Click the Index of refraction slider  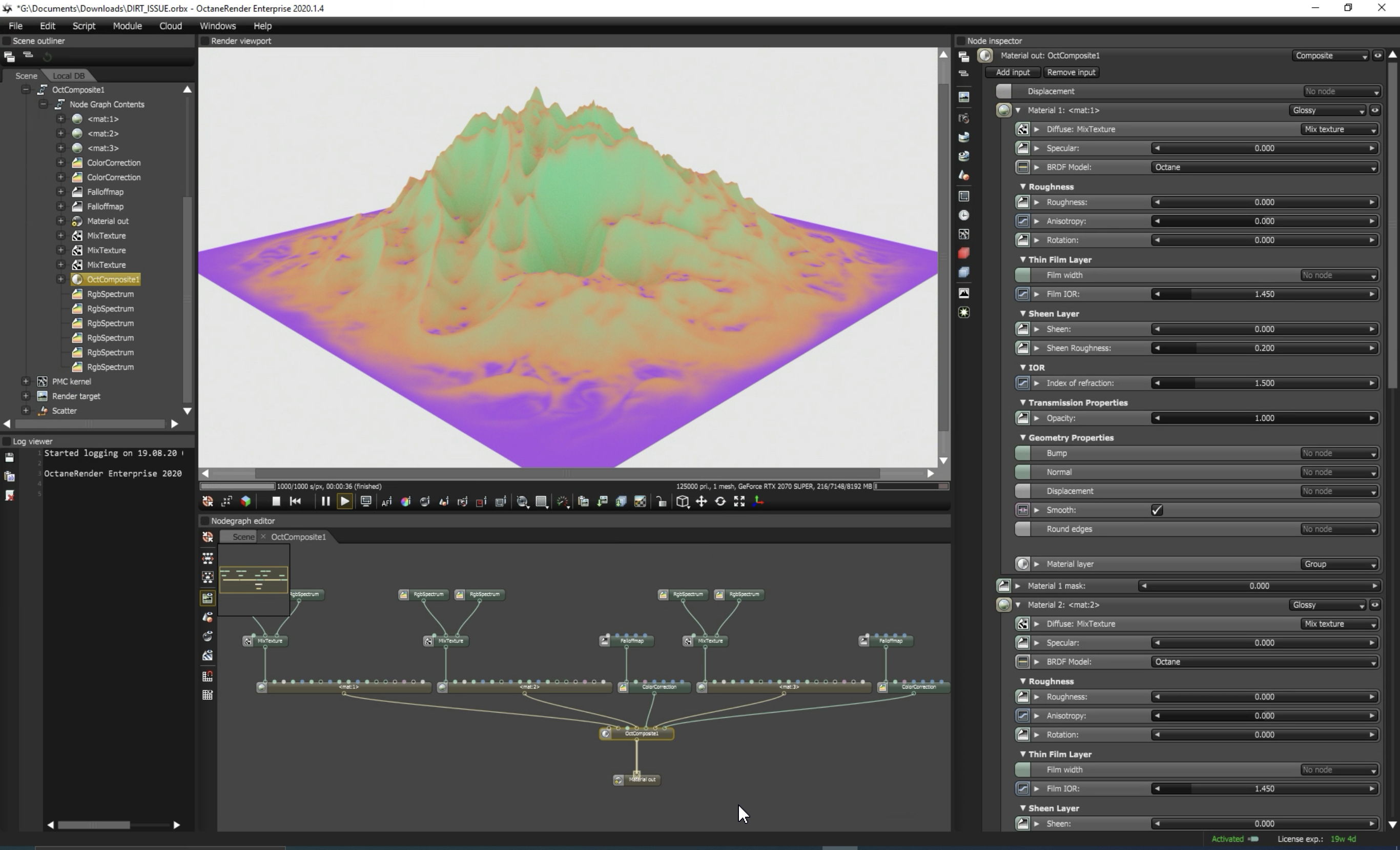pyautogui.click(x=1264, y=383)
